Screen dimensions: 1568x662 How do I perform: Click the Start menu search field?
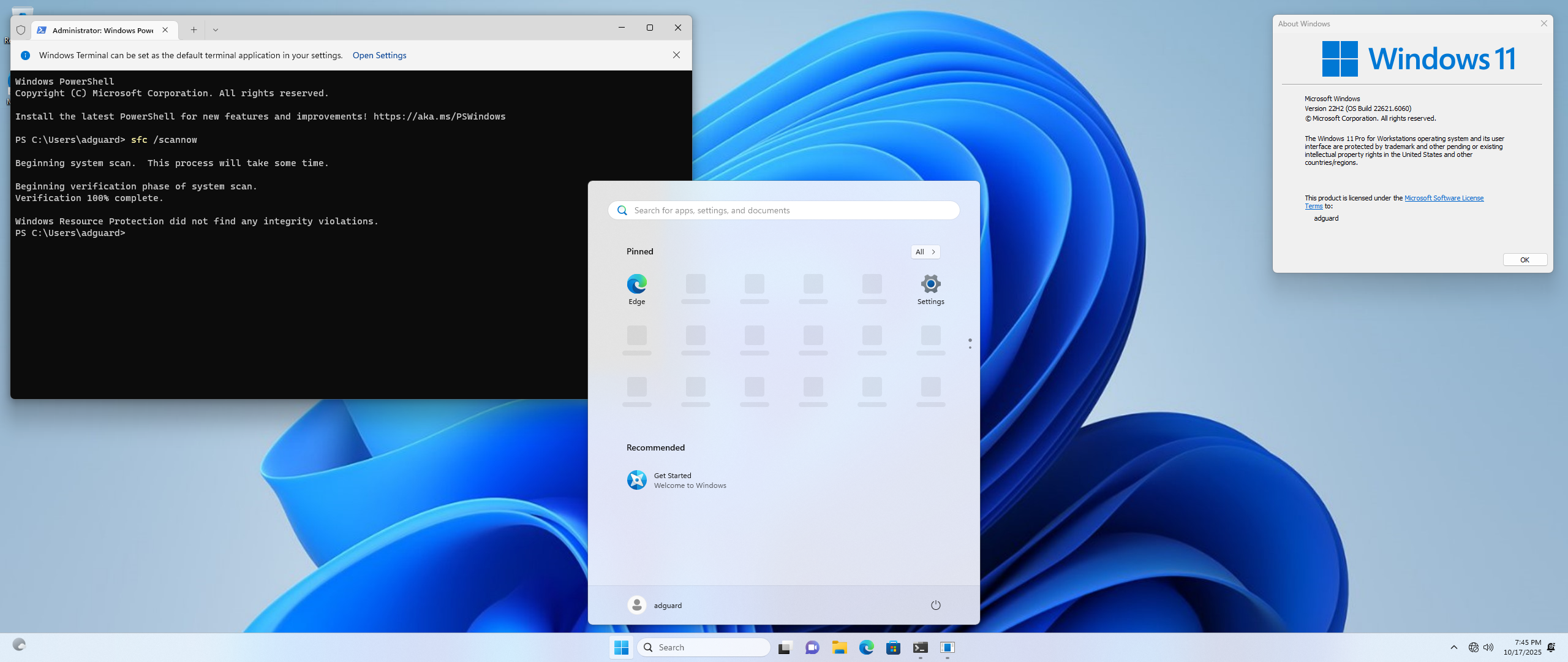(x=790, y=210)
